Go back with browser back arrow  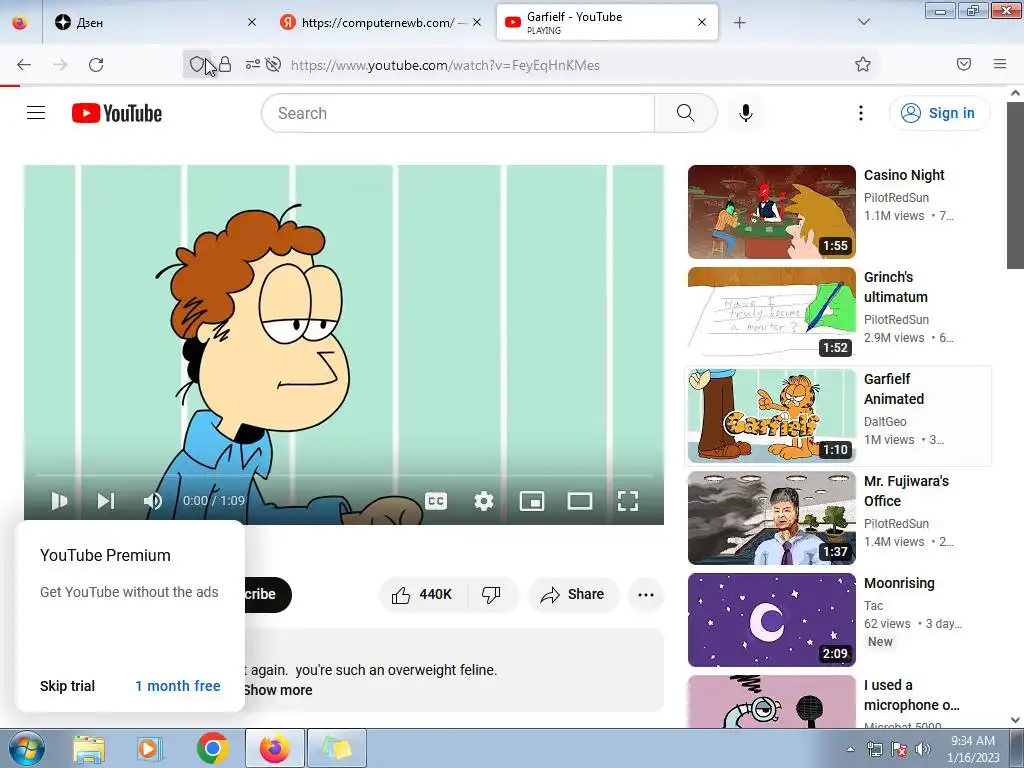click(24, 64)
